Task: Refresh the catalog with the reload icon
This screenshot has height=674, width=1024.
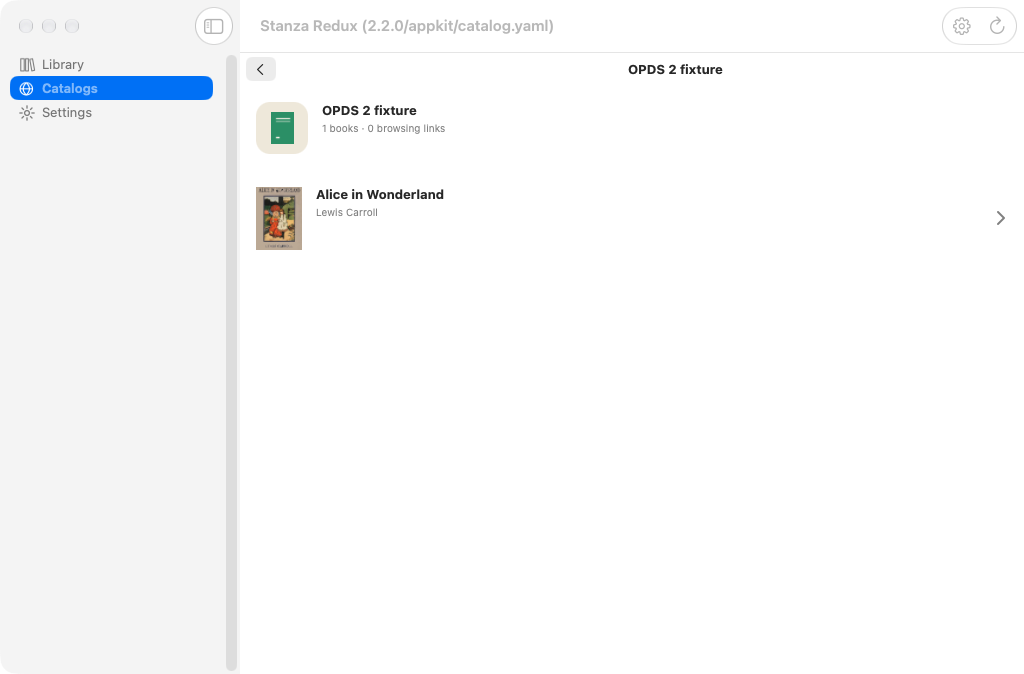Action: 997,26
